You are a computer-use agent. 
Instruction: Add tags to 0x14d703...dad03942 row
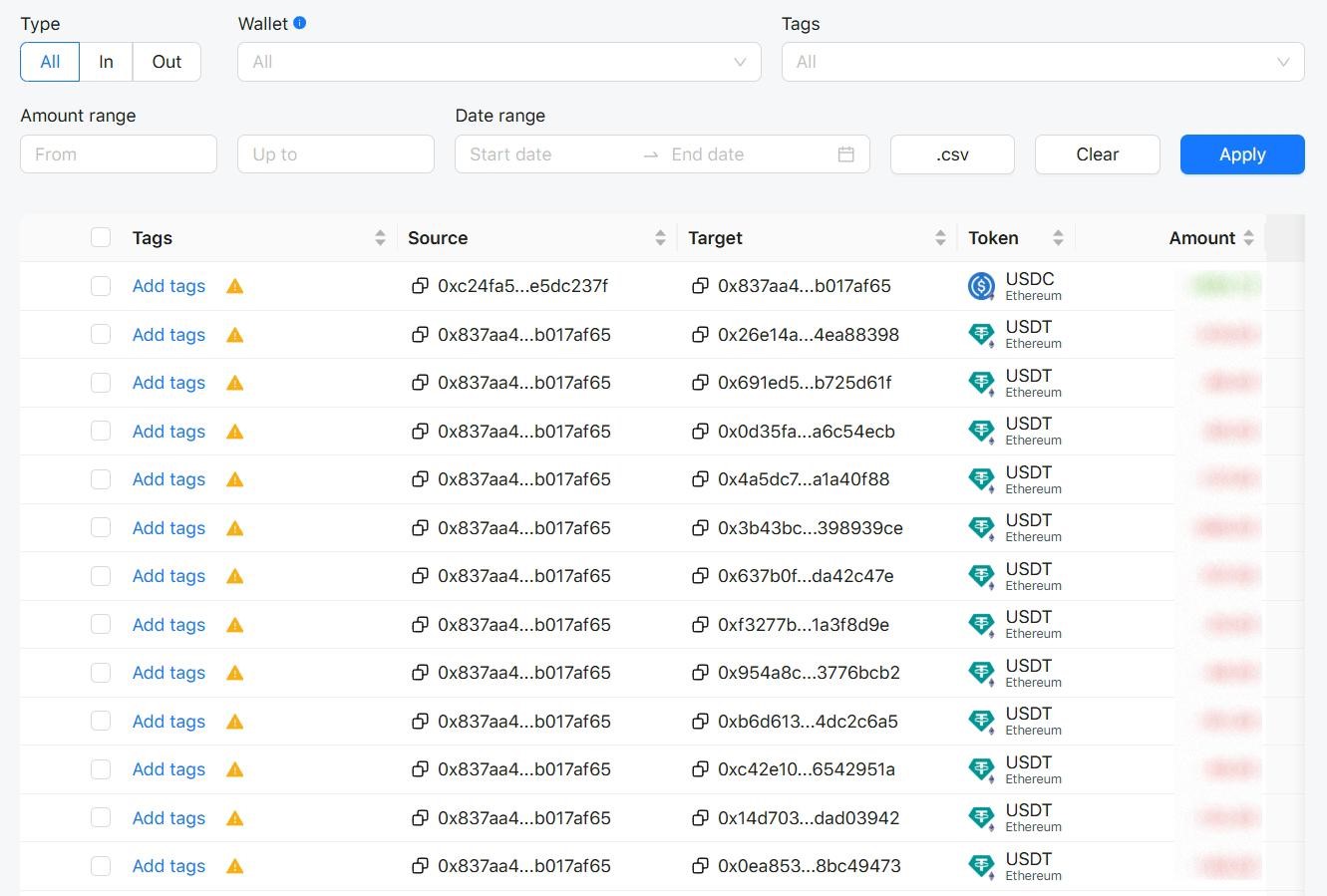click(168, 818)
